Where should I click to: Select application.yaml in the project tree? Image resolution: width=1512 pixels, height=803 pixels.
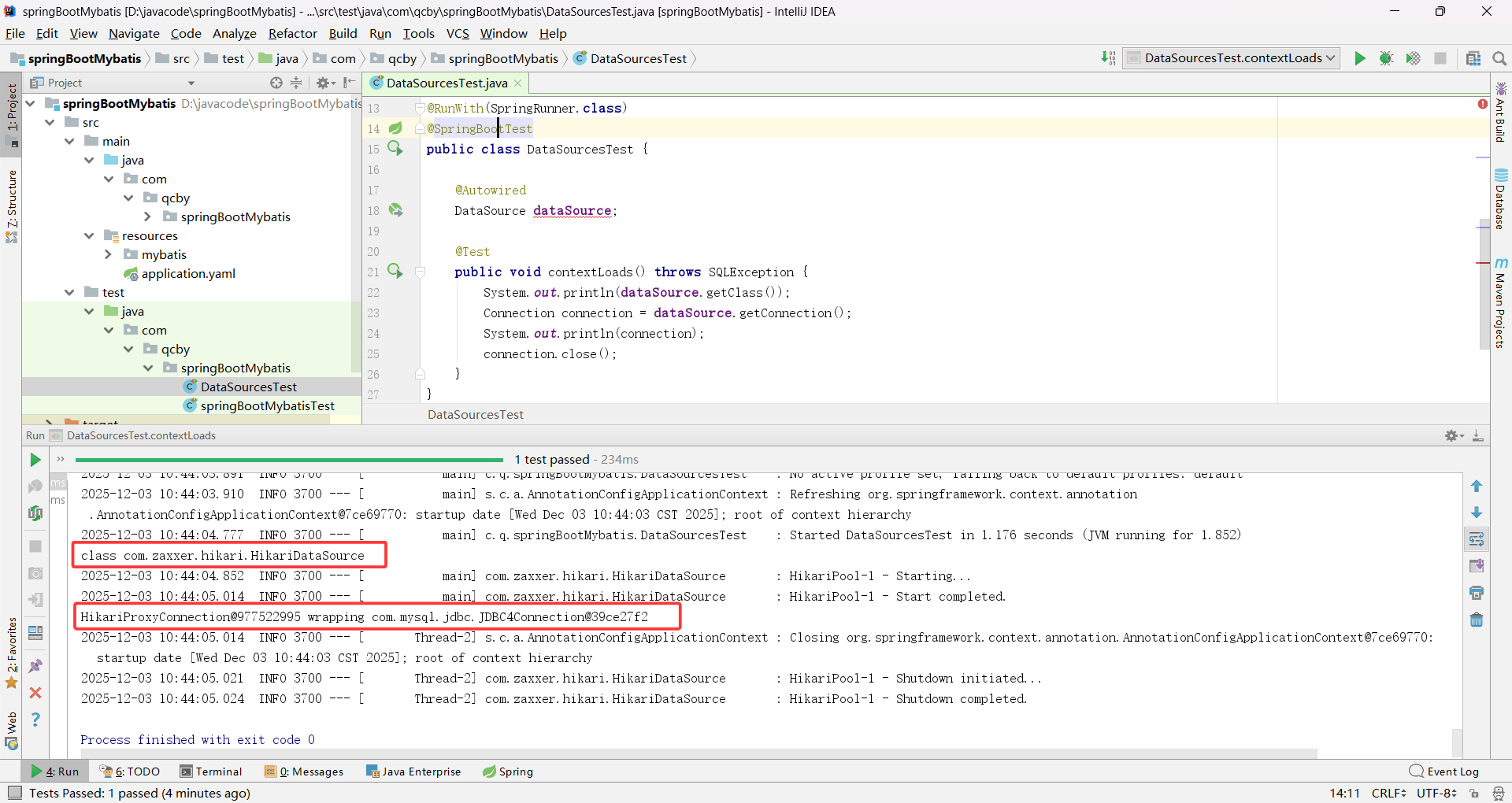point(188,273)
